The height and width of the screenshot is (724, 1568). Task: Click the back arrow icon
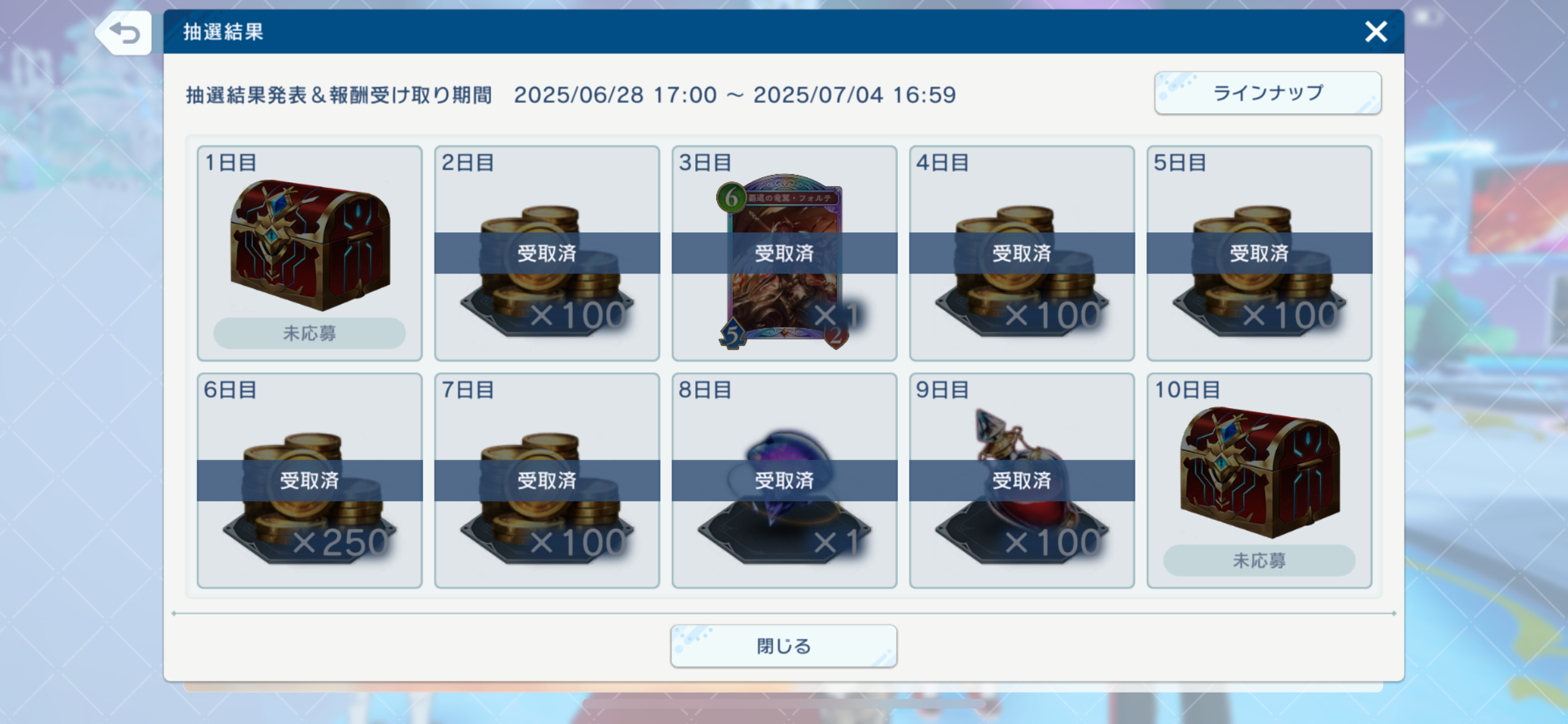[124, 32]
